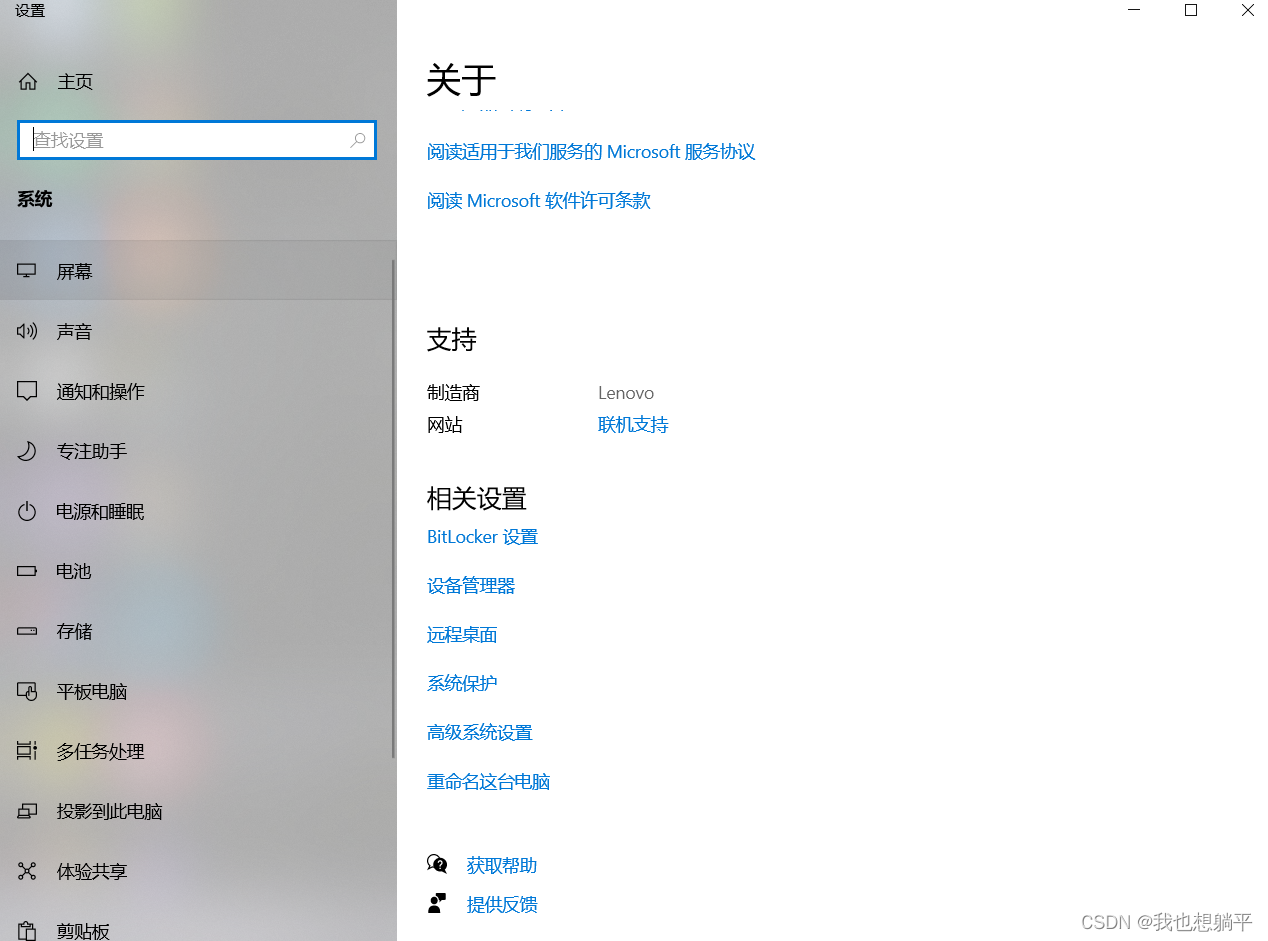Go to 通知和操作 settings
Image resolution: width=1268 pixels, height=941 pixels.
[197, 391]
